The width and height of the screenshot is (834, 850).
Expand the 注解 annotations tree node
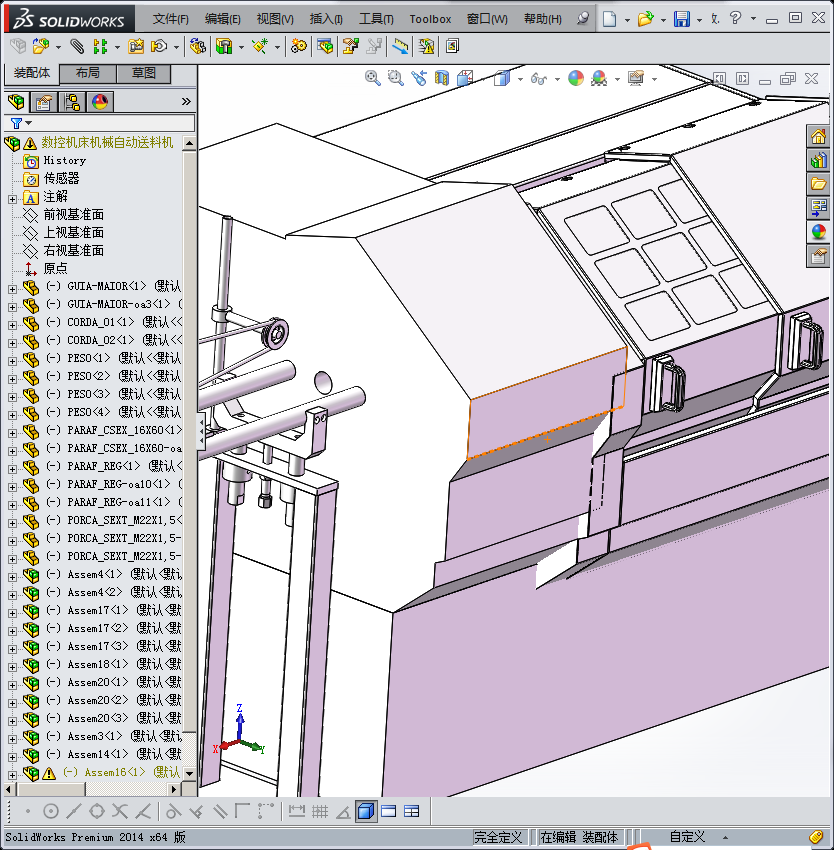point(12,197)
